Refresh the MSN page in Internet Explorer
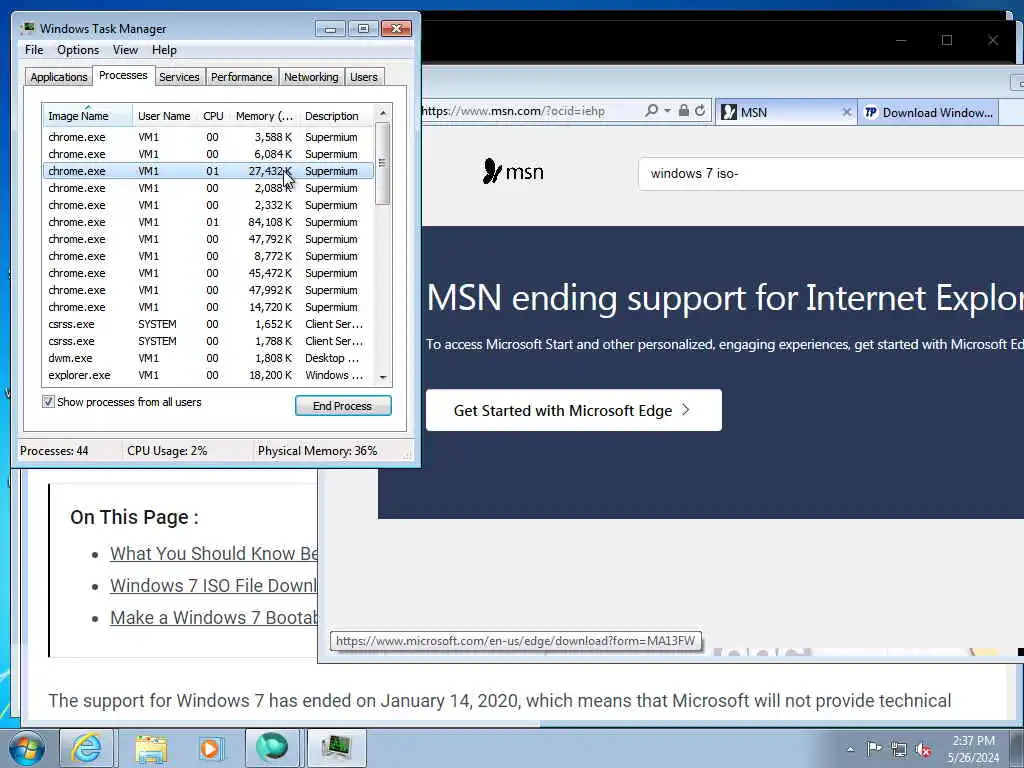1024x768 pixels. click(x=700, y=110)
